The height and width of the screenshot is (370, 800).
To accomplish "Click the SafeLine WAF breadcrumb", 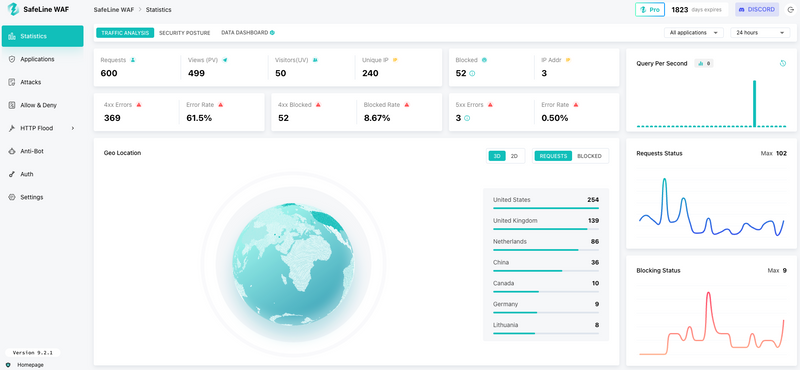I will (x=114, y=10).
